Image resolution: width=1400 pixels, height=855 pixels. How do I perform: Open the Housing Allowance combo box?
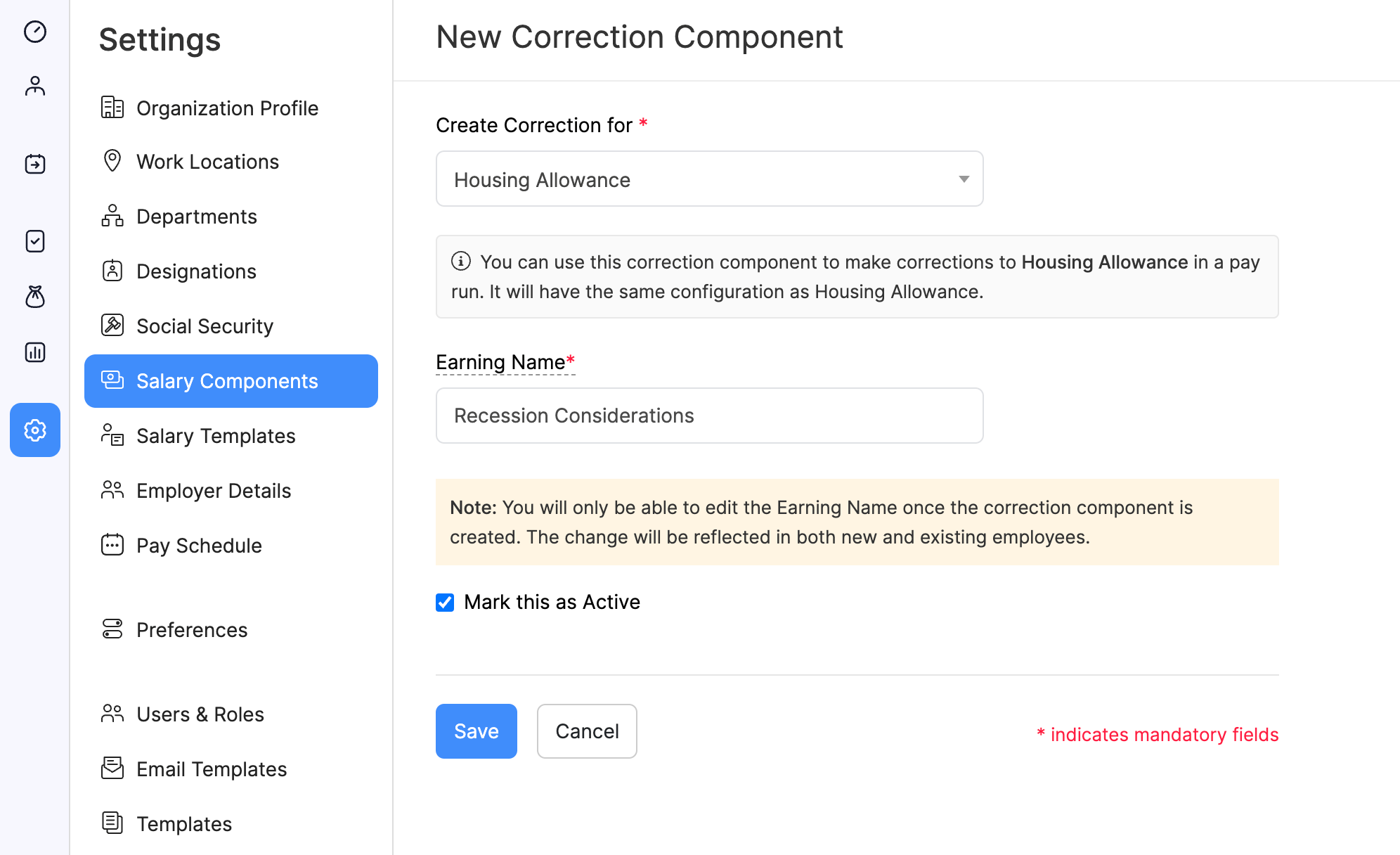click(703, 179)
